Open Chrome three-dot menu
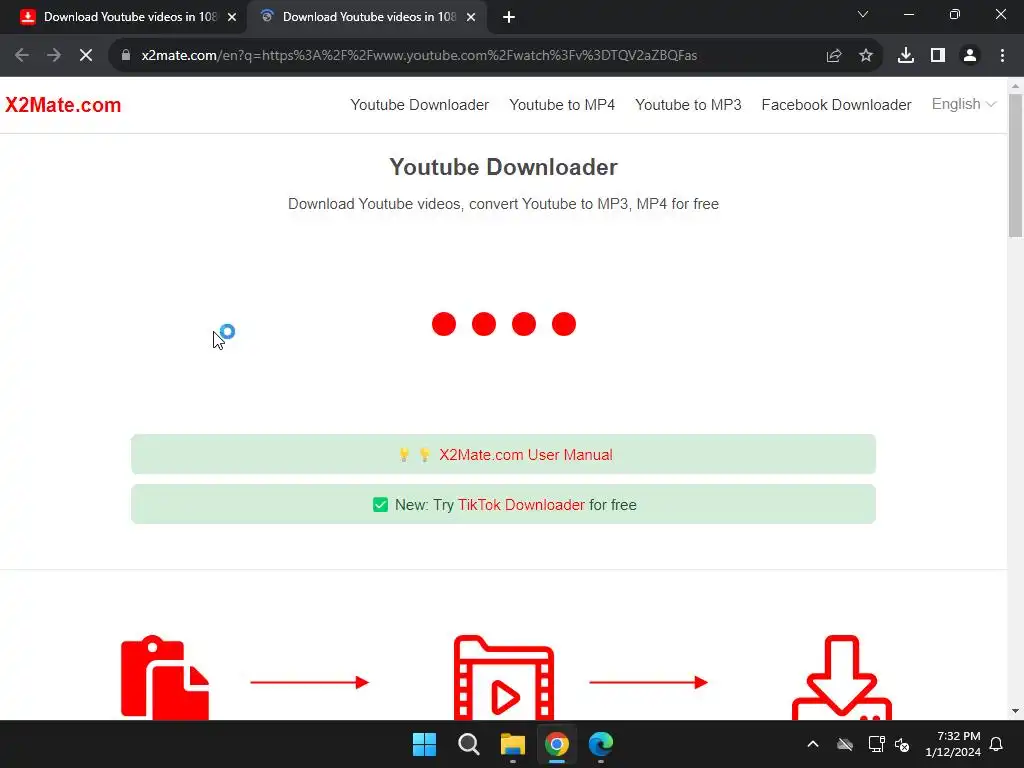 pos(1002,56)
